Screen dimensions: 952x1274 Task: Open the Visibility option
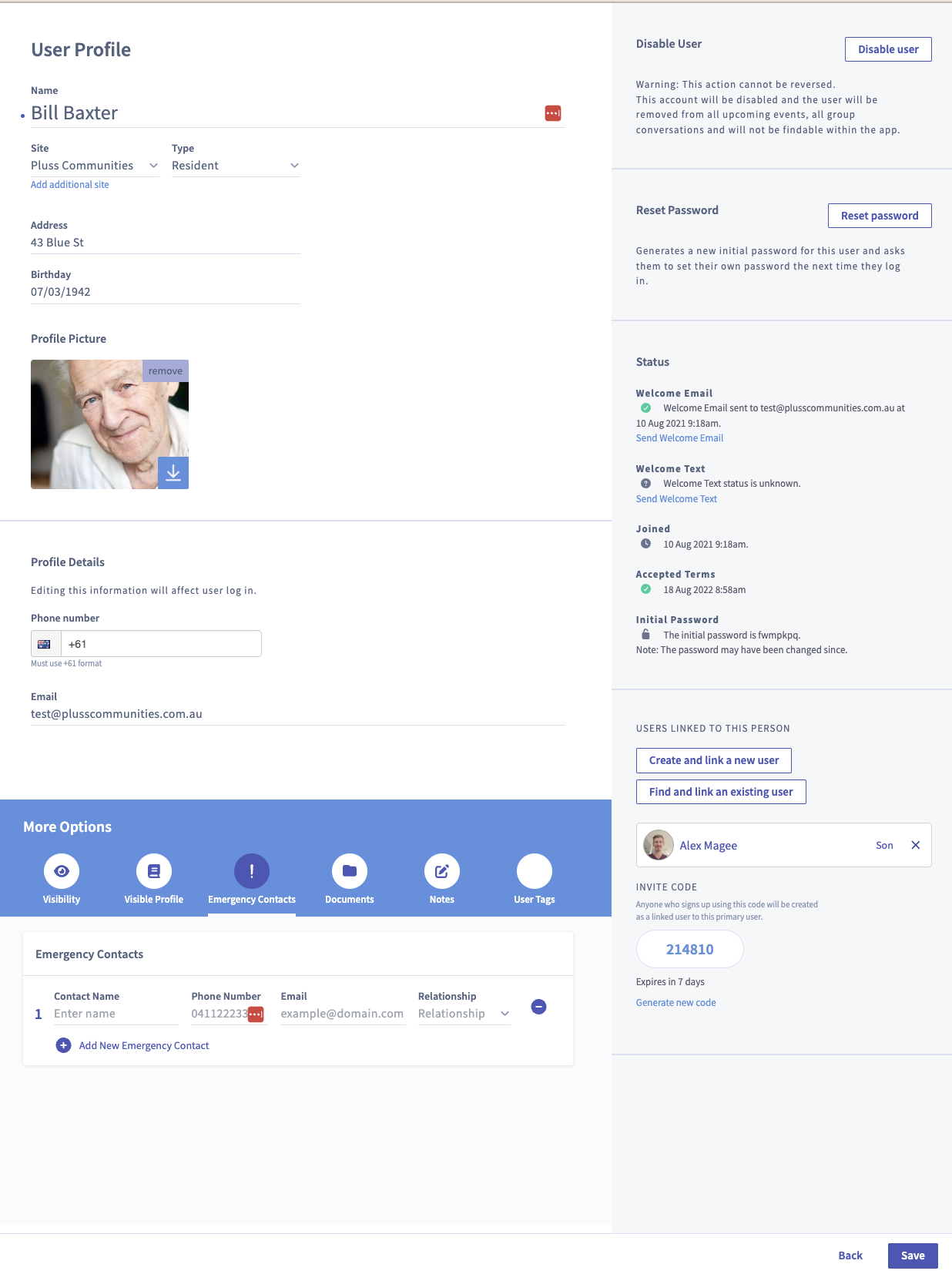(62, 871)
